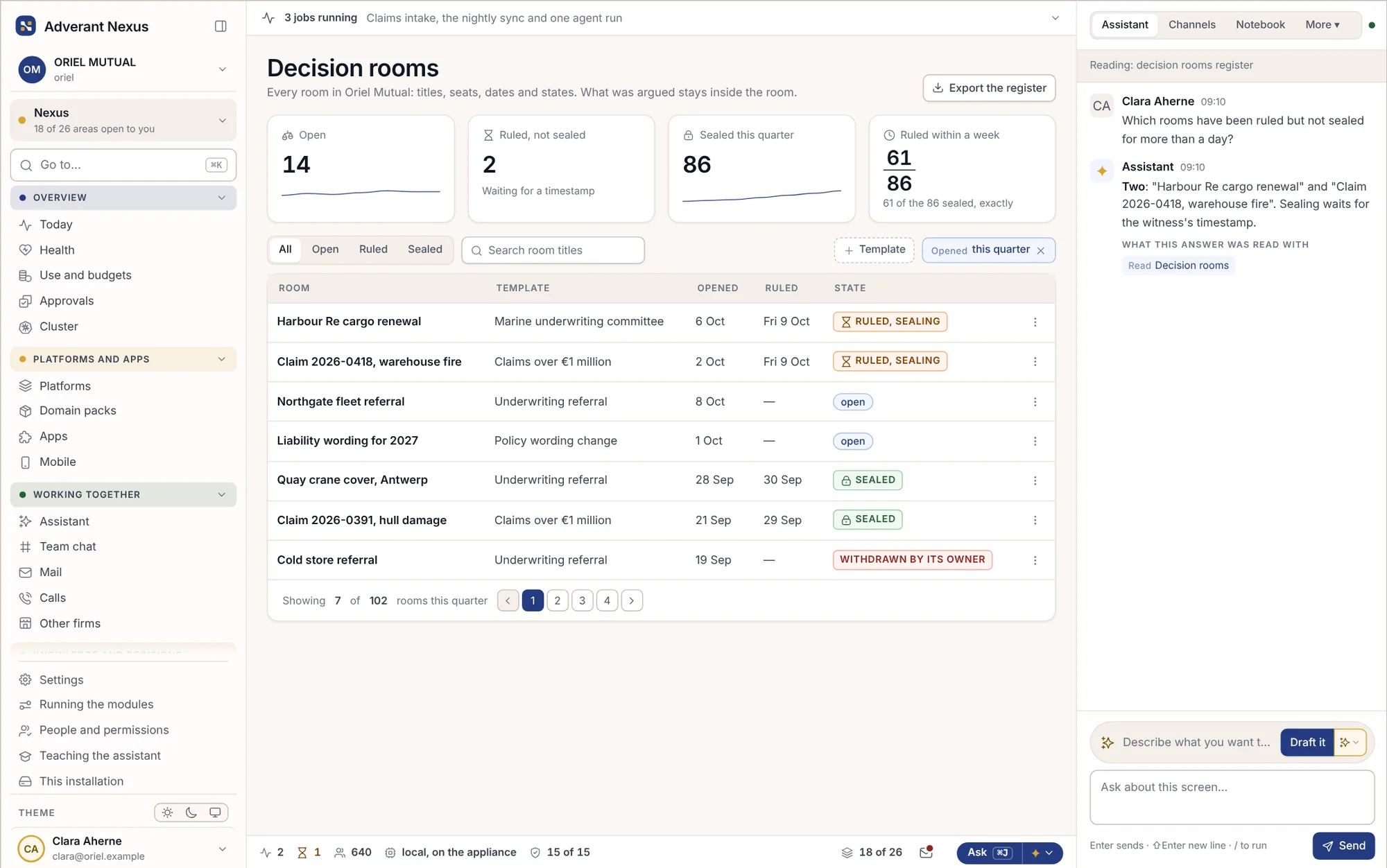Screen dimensions: 1387x868
Task: Open row menu for Harbour Re cargo renewal
Action: pyautogui.click(x=1035, y=322)
